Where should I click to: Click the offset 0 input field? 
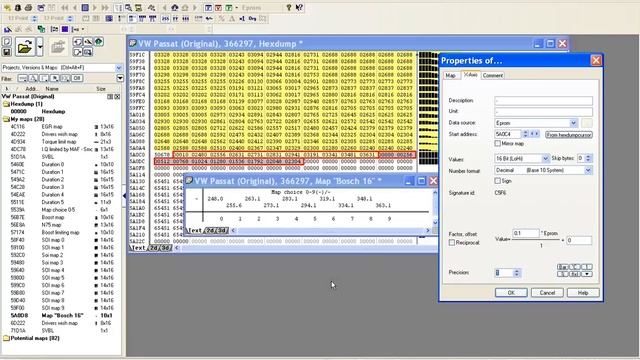coord(579,240)
